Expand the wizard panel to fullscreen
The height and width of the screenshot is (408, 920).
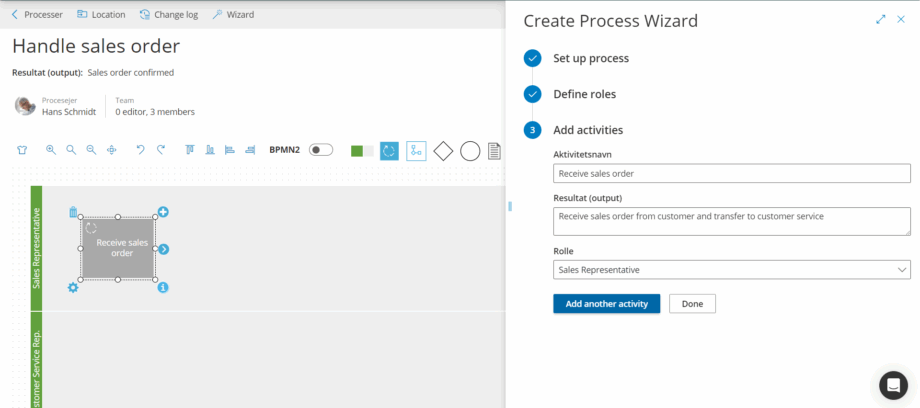pos(881,19)
